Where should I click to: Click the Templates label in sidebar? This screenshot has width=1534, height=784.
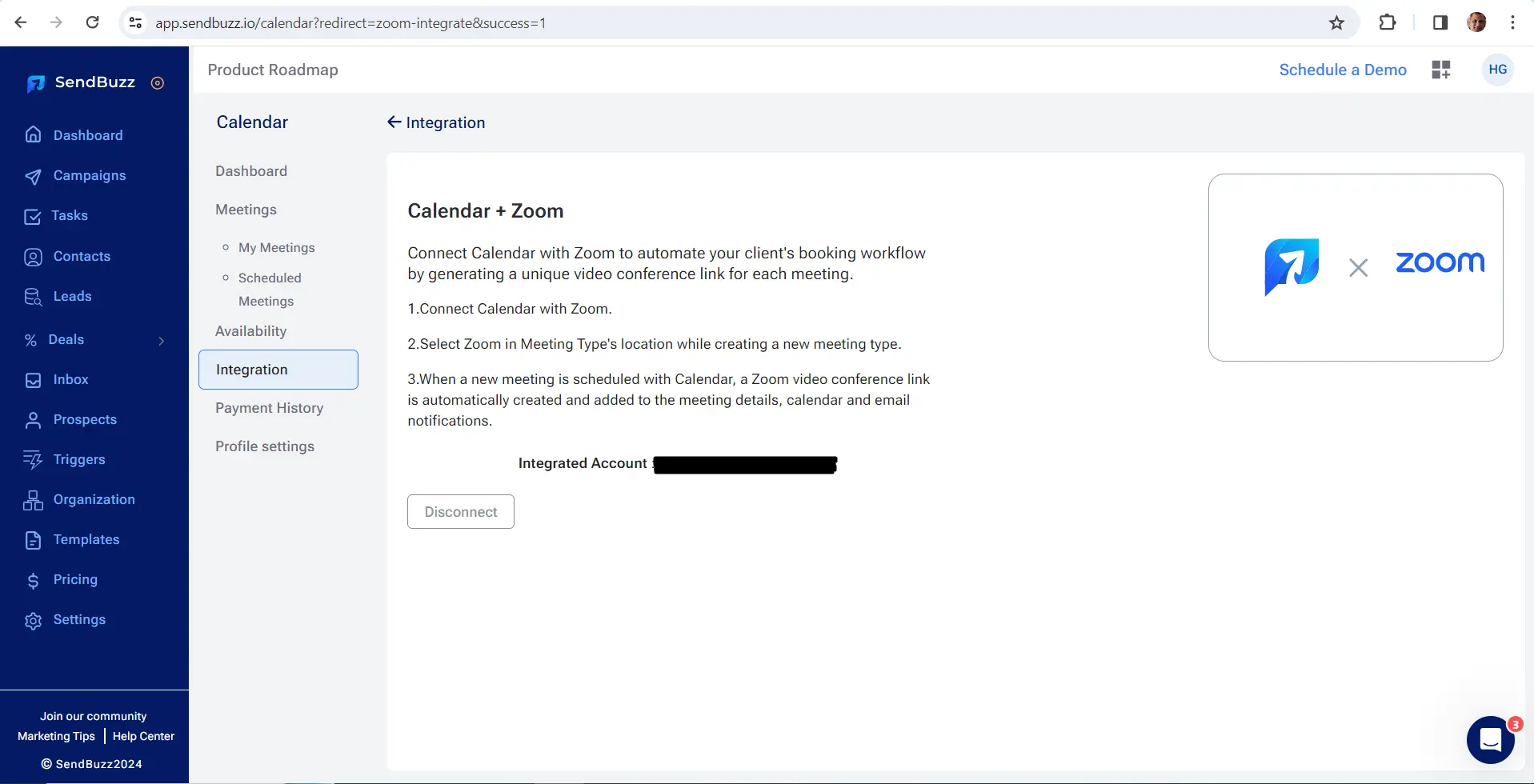click(86, 540)
